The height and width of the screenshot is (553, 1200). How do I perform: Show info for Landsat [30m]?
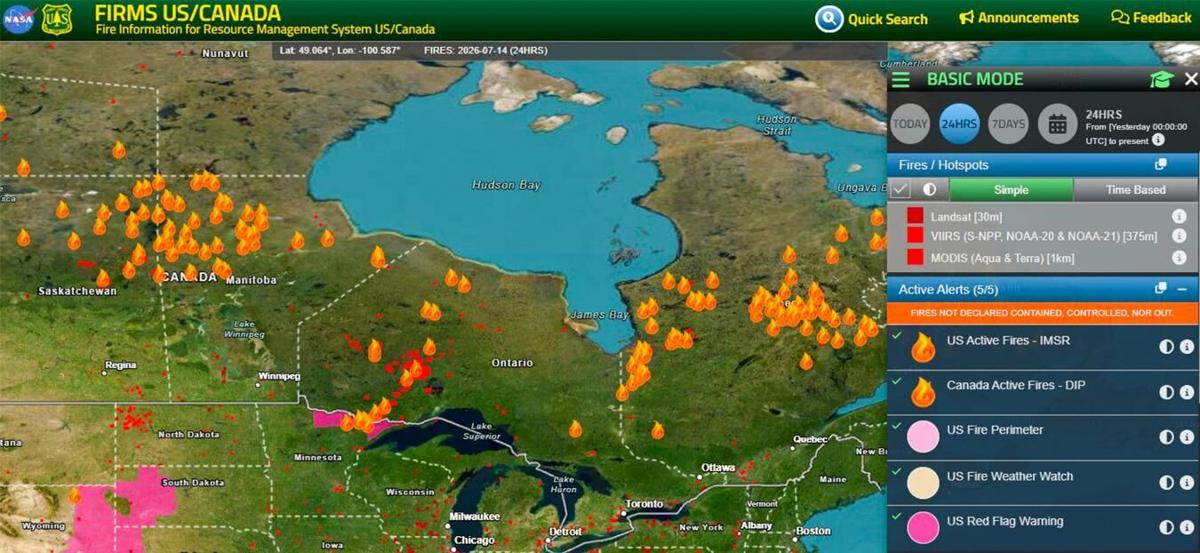point(1179,216)
